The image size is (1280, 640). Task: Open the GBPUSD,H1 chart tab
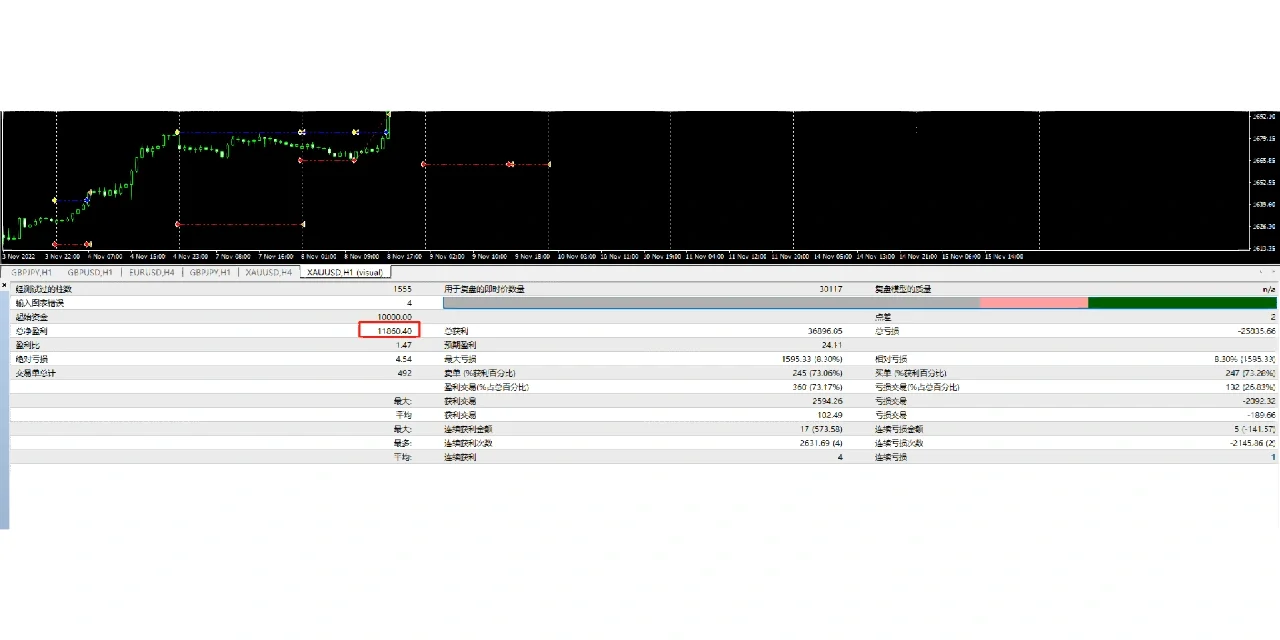(x=90, y=272)
